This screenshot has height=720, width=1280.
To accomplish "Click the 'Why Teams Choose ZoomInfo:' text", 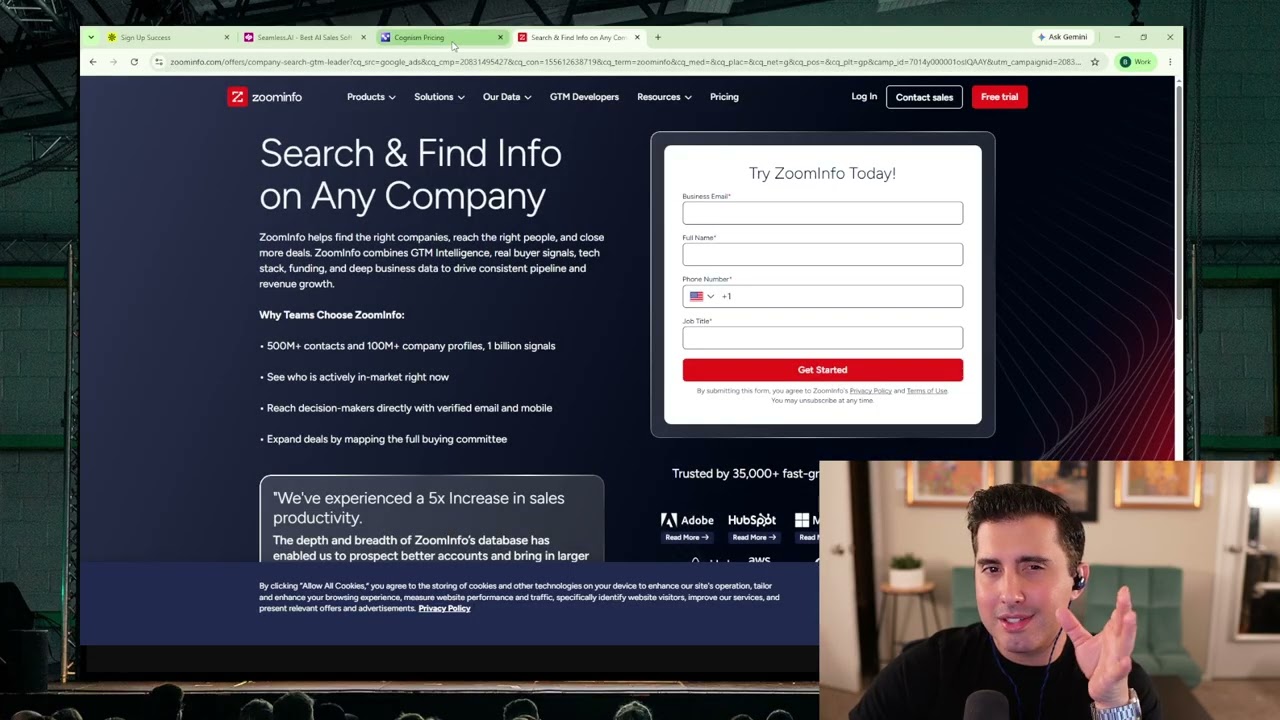I will 332,315.
